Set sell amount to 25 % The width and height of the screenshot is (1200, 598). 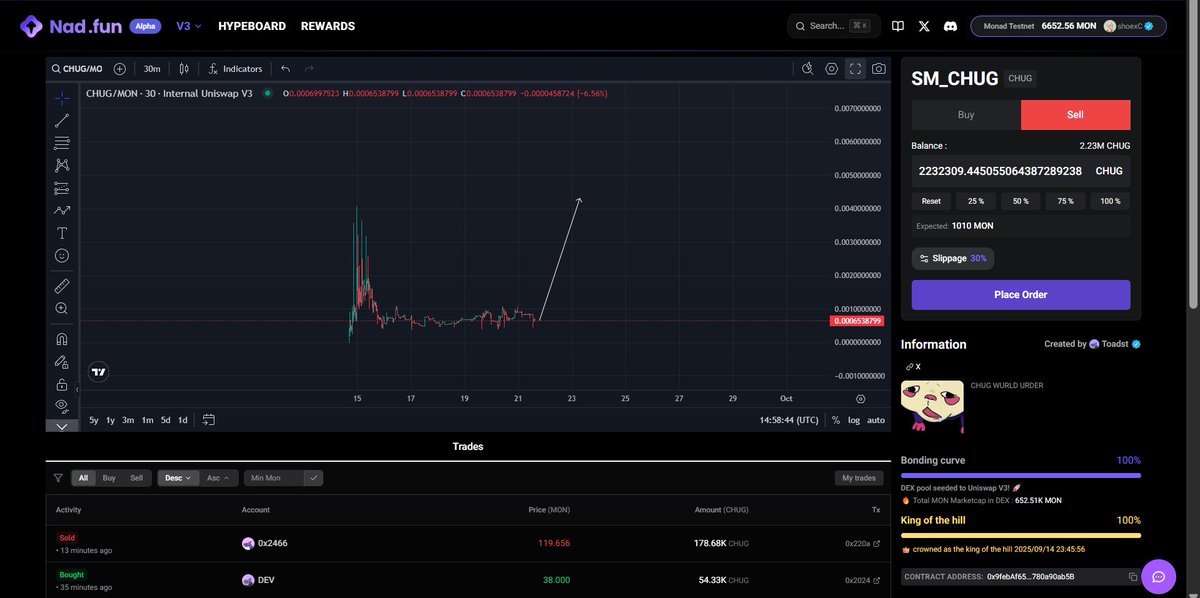coord(976,201)
